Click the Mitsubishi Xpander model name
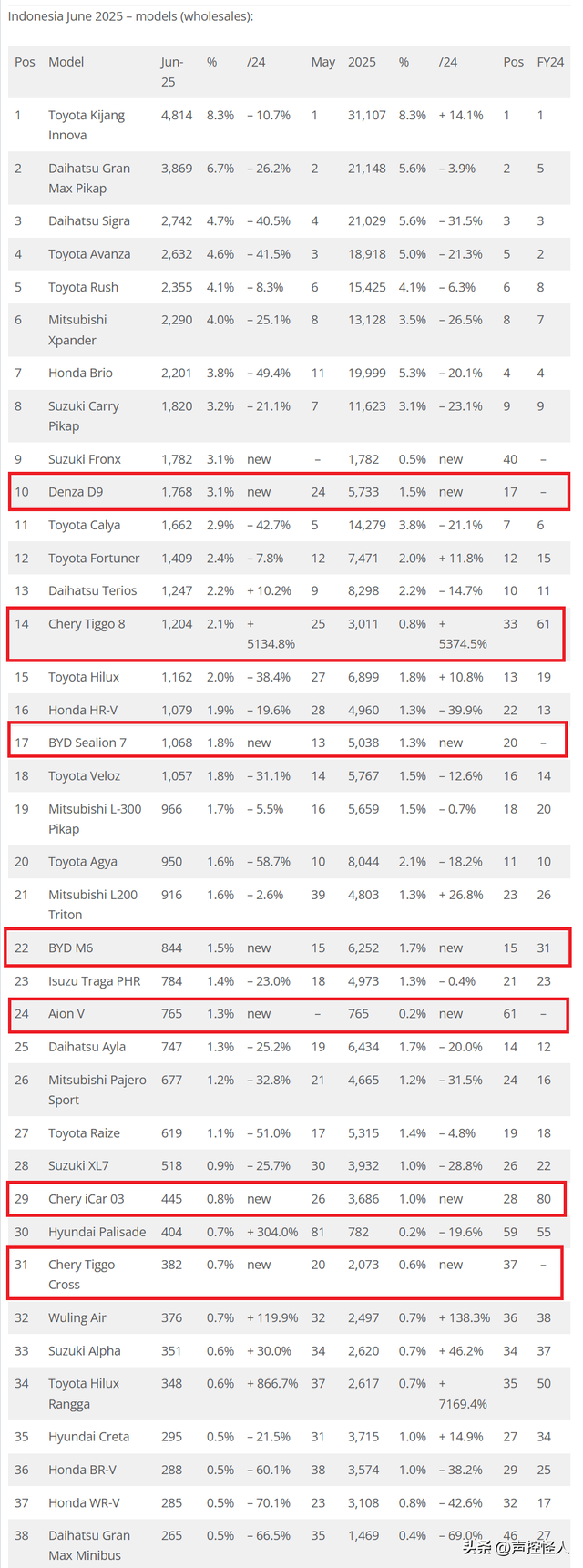Viewport: 583px width, 1568px height. pos(77,330)
